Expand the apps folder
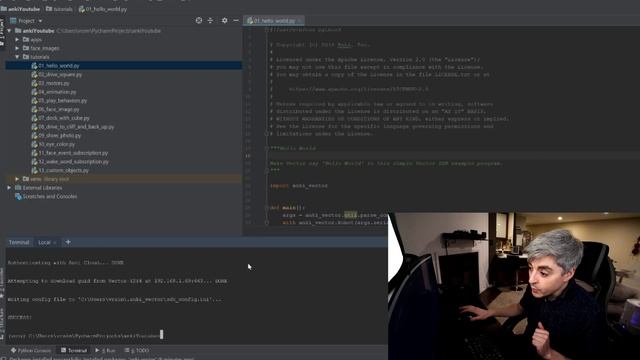Viewport: 640px width, 360px height. tap(17, 40)
